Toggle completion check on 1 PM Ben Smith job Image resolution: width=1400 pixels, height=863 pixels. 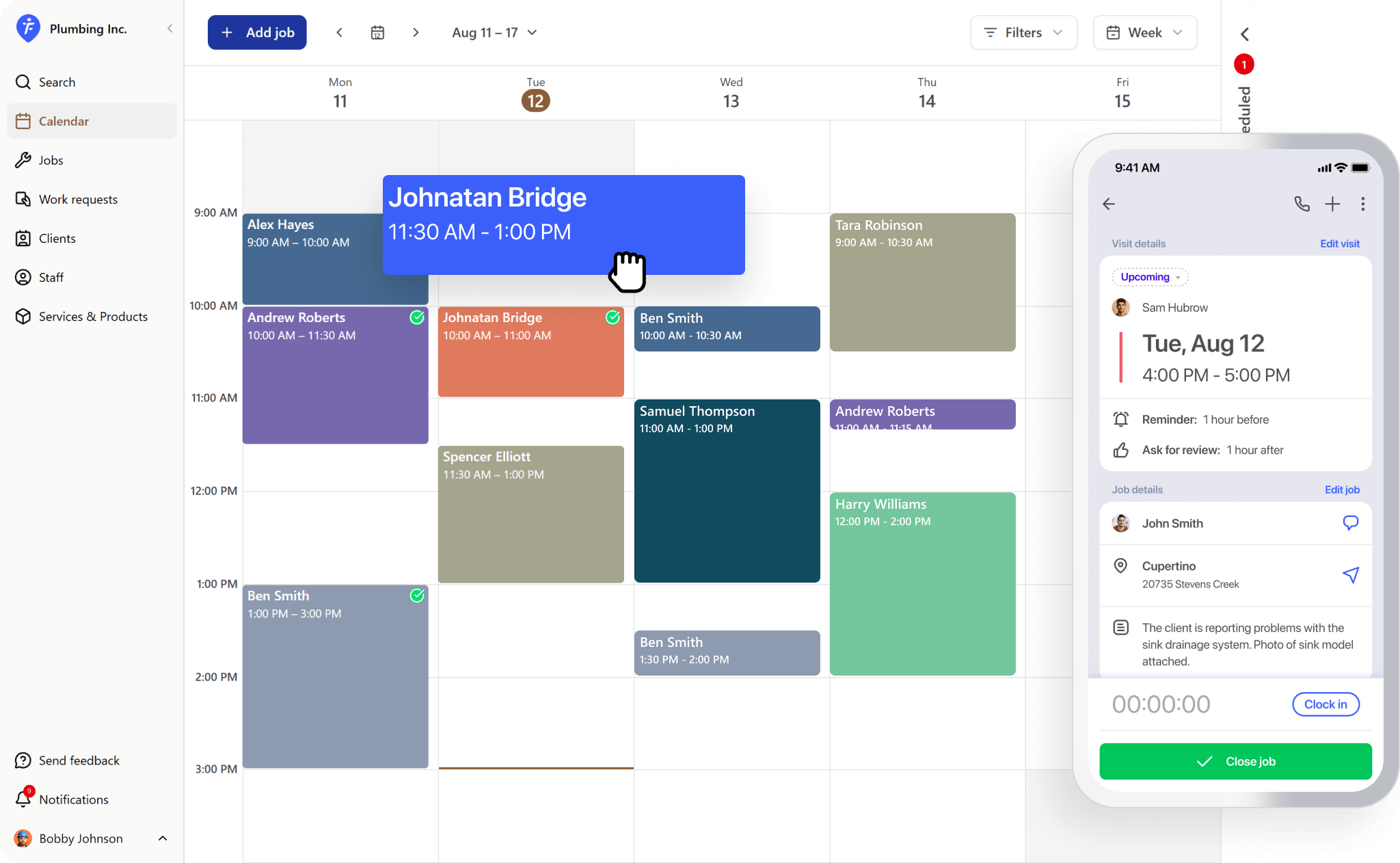click(x=417, y=596)
